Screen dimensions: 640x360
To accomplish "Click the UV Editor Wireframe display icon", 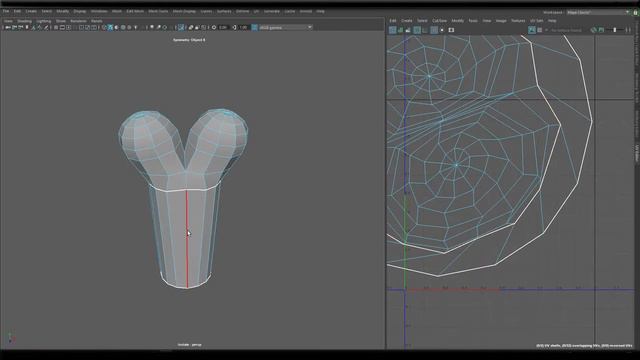I will 393,30.
